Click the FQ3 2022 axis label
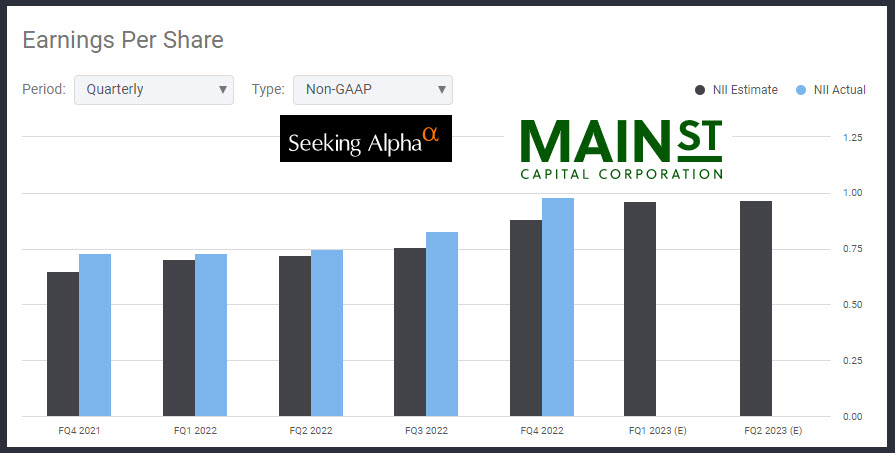 pos(426,430)
